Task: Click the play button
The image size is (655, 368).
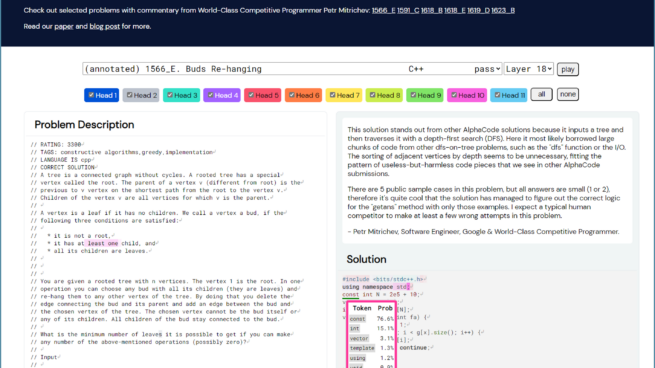Action: 568,69
